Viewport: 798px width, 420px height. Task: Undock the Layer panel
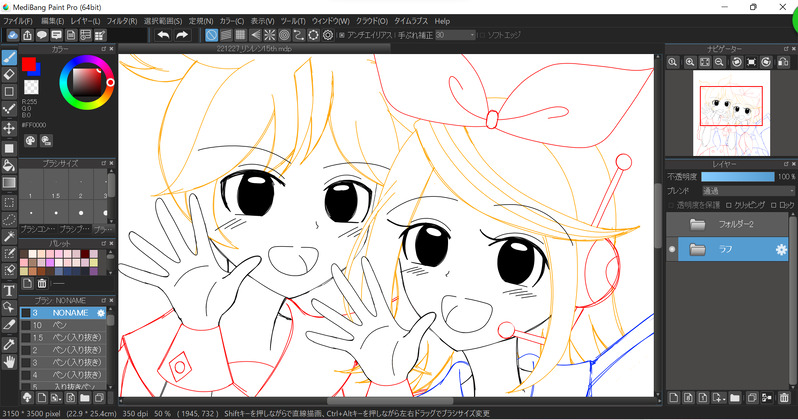pyautogui.click(x=786, y=164)
